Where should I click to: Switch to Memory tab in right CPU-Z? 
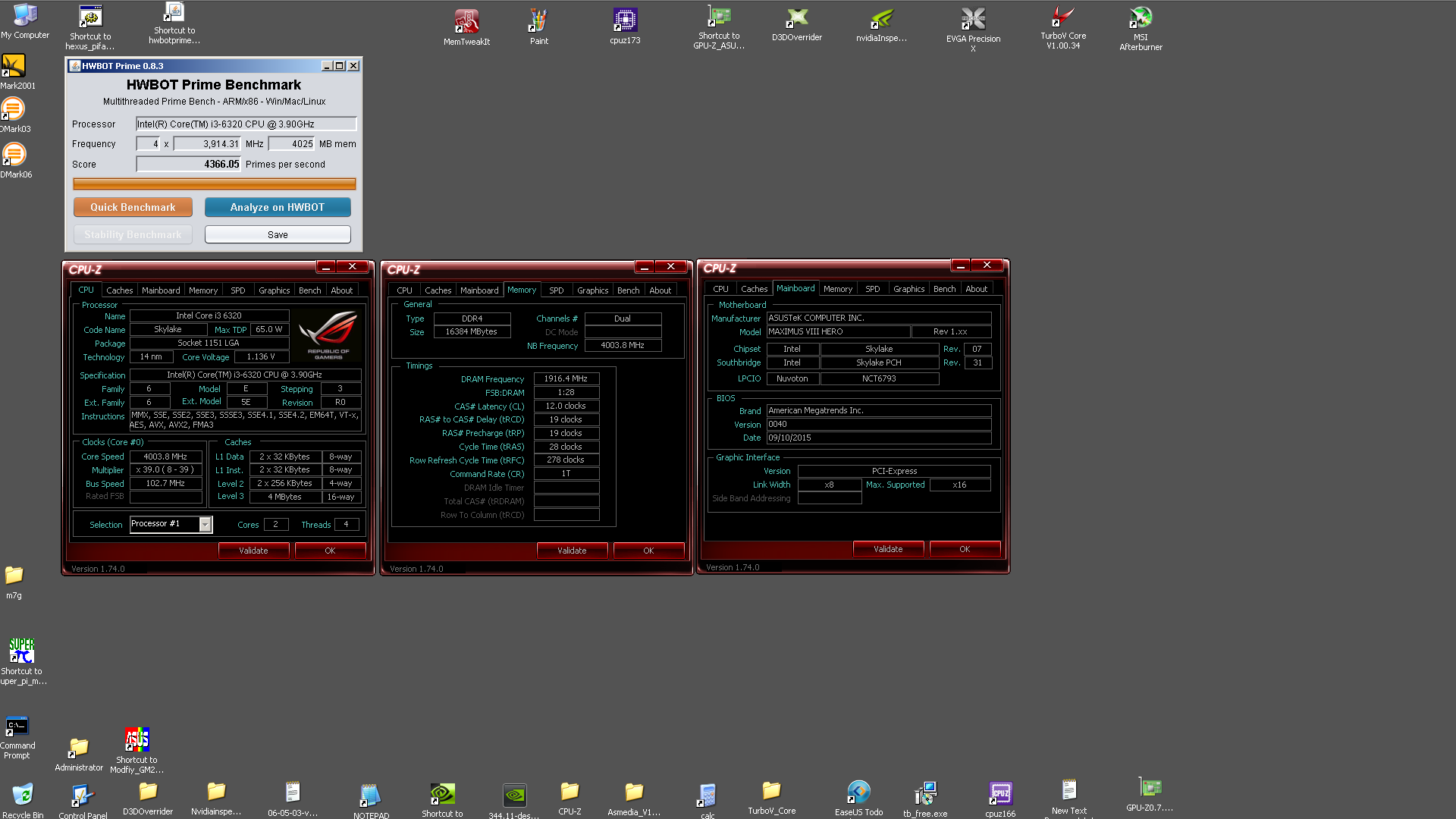(837, 289)
